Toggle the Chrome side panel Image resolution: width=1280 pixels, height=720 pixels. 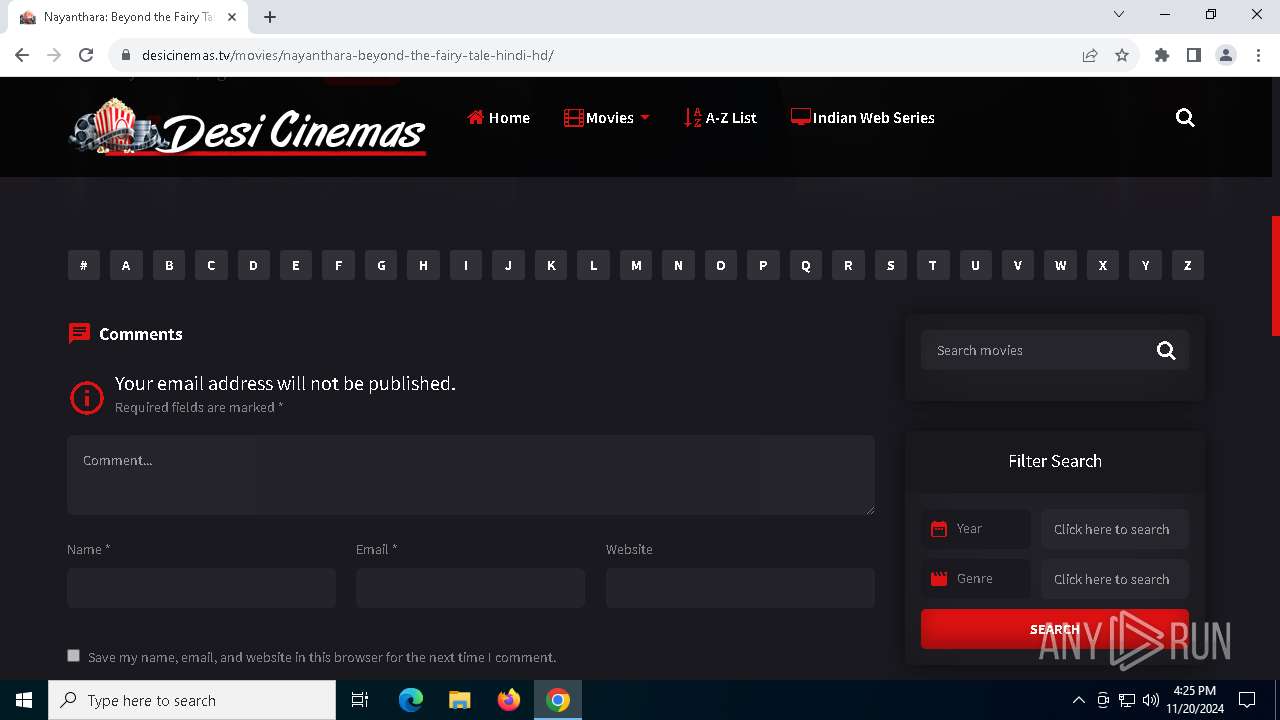pyautogui.click(x=1194, y=55)
